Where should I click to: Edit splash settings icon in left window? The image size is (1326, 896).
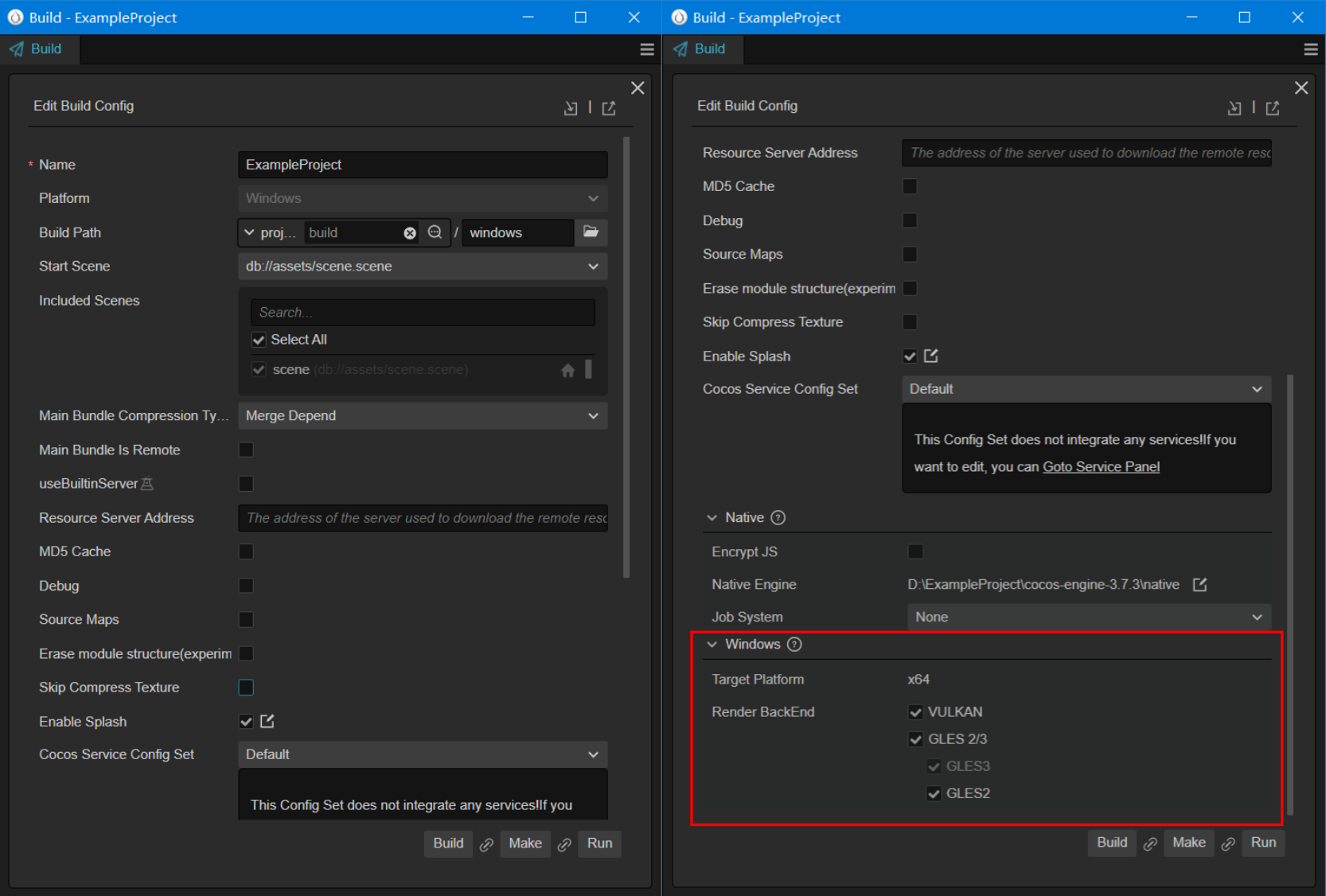(x=267, y=721)
